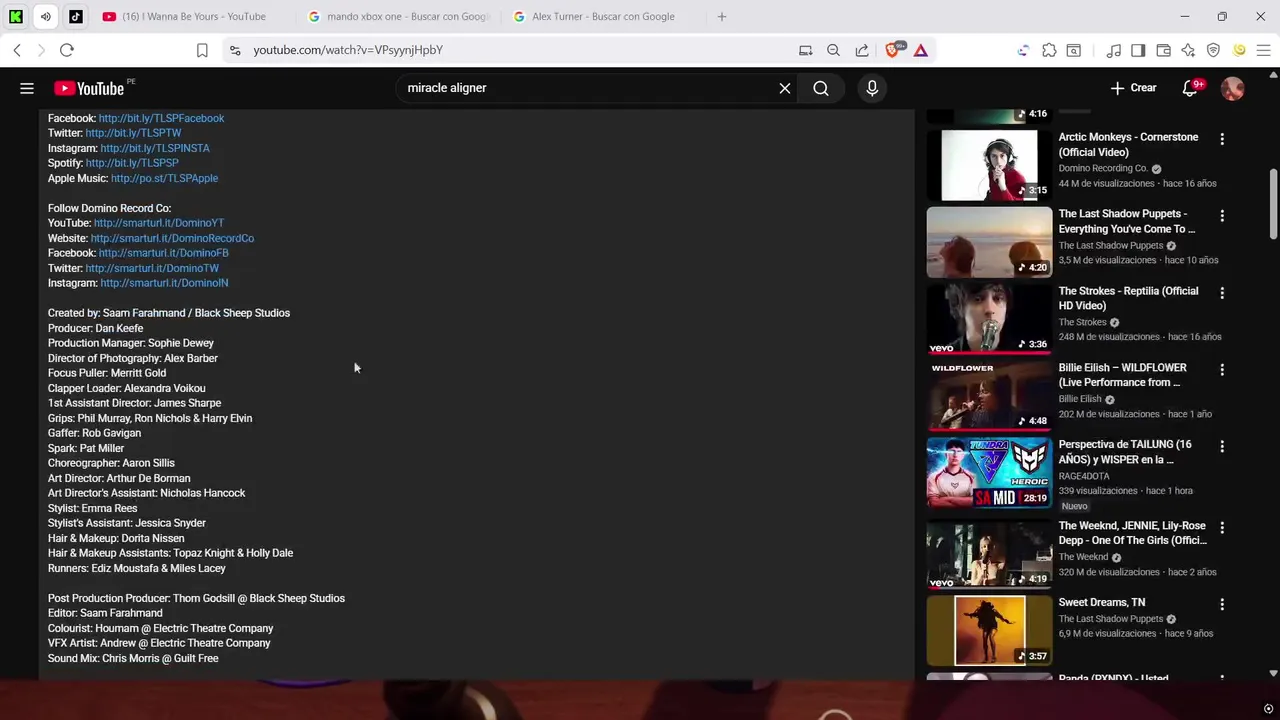
Task: Open the Brave Wallet icon
Action: click(x=1163, y=50)
